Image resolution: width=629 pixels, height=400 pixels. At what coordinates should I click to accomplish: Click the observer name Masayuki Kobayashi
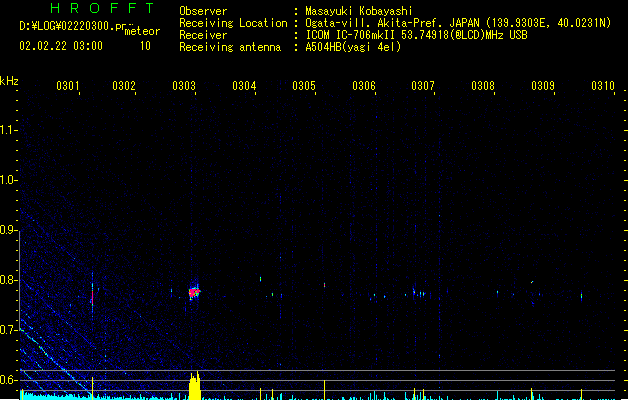pyautogui.click(x=359, y=11)
